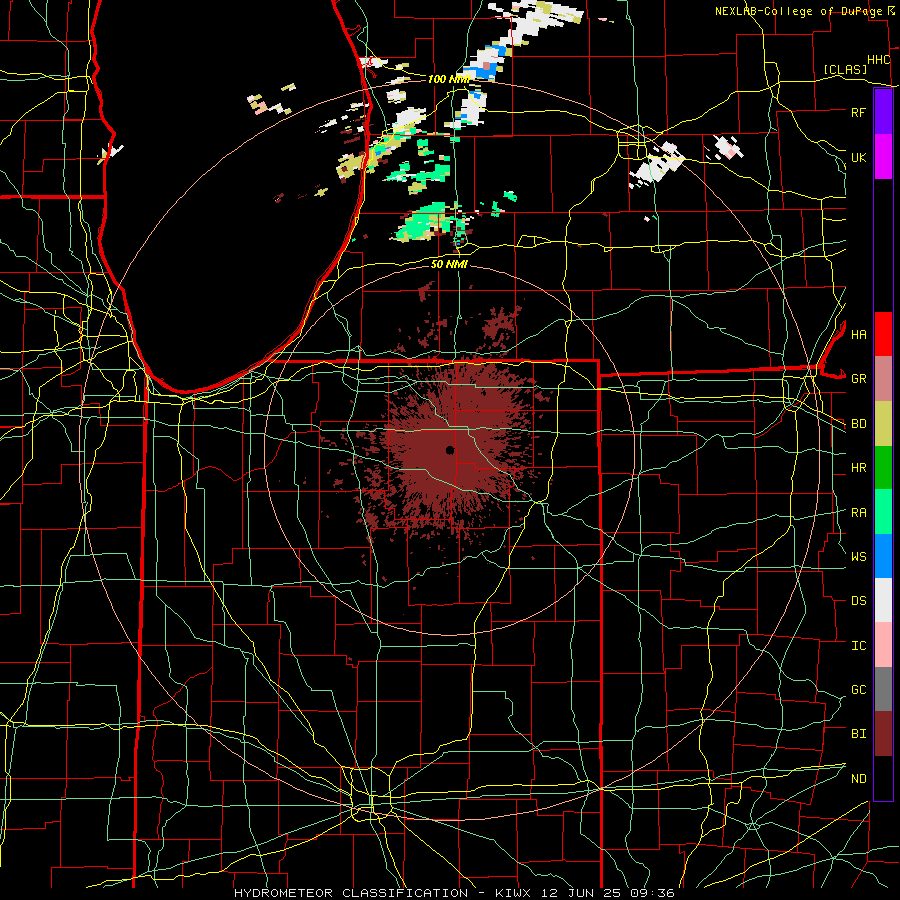Click the 100 NMI range ring label

pyautogui.click(x=449, y=79)
